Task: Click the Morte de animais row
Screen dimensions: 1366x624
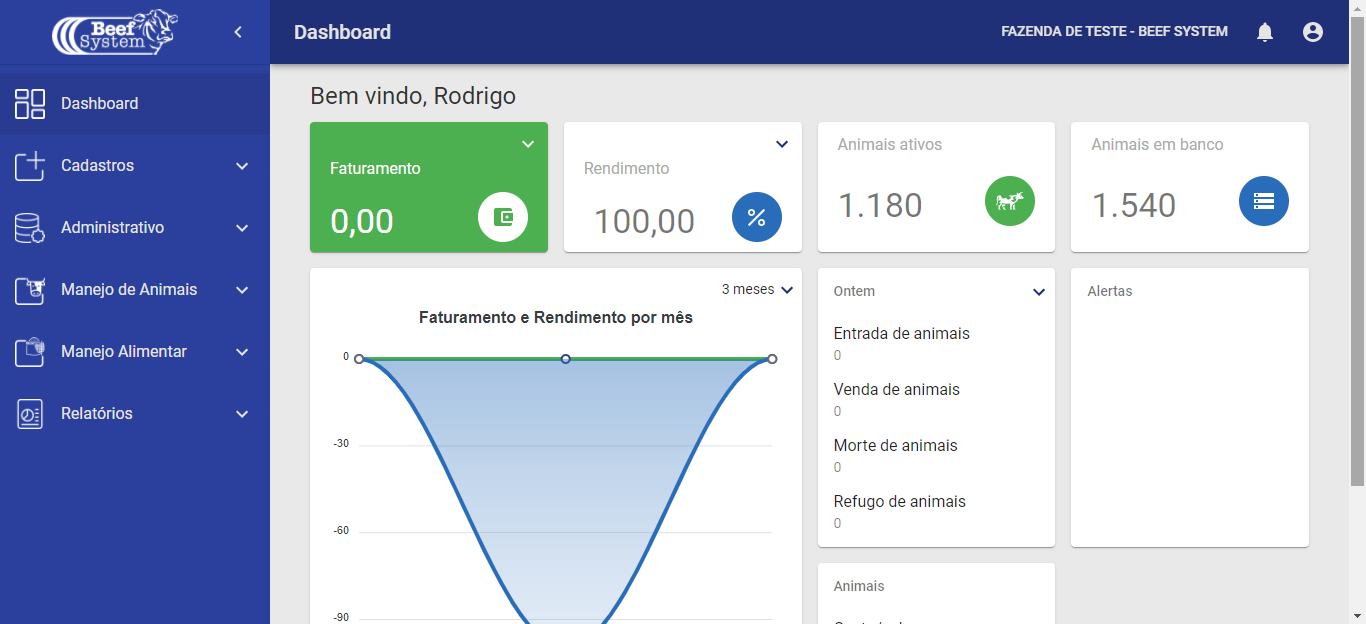Action: 936,456
